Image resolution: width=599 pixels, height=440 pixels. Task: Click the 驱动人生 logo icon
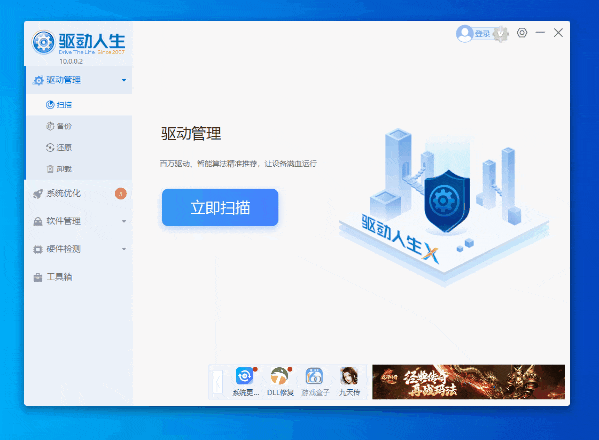(x=43, y=42)
